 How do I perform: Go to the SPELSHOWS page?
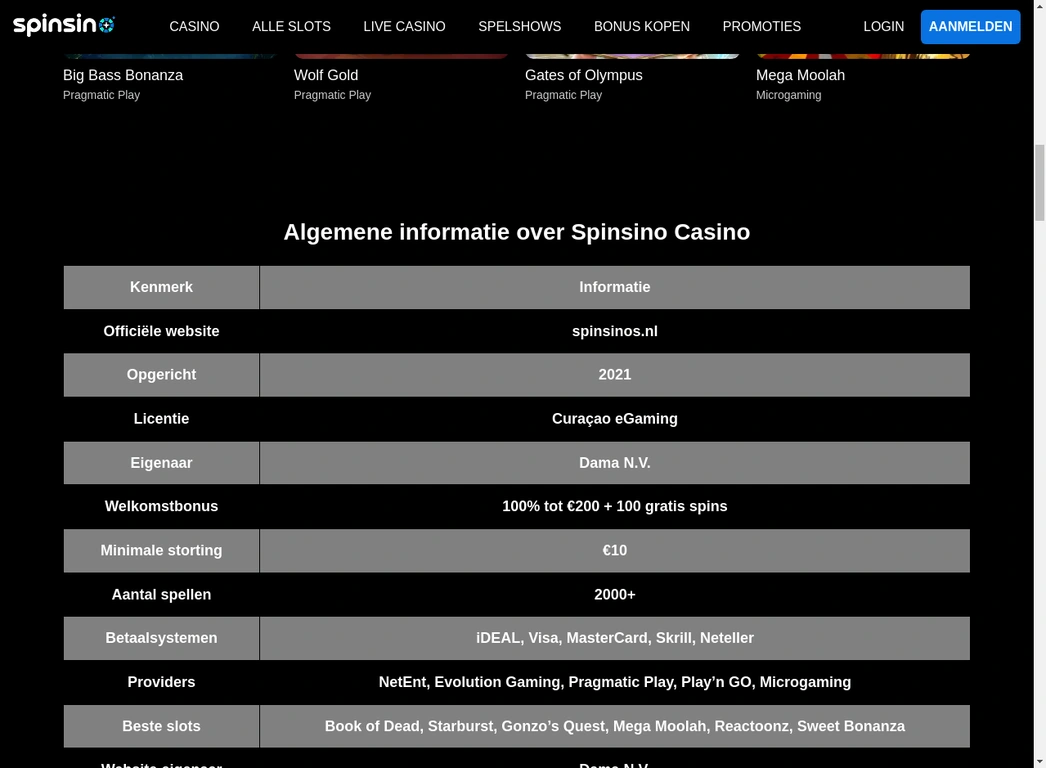pyautogui.click(x=519, y=26)
